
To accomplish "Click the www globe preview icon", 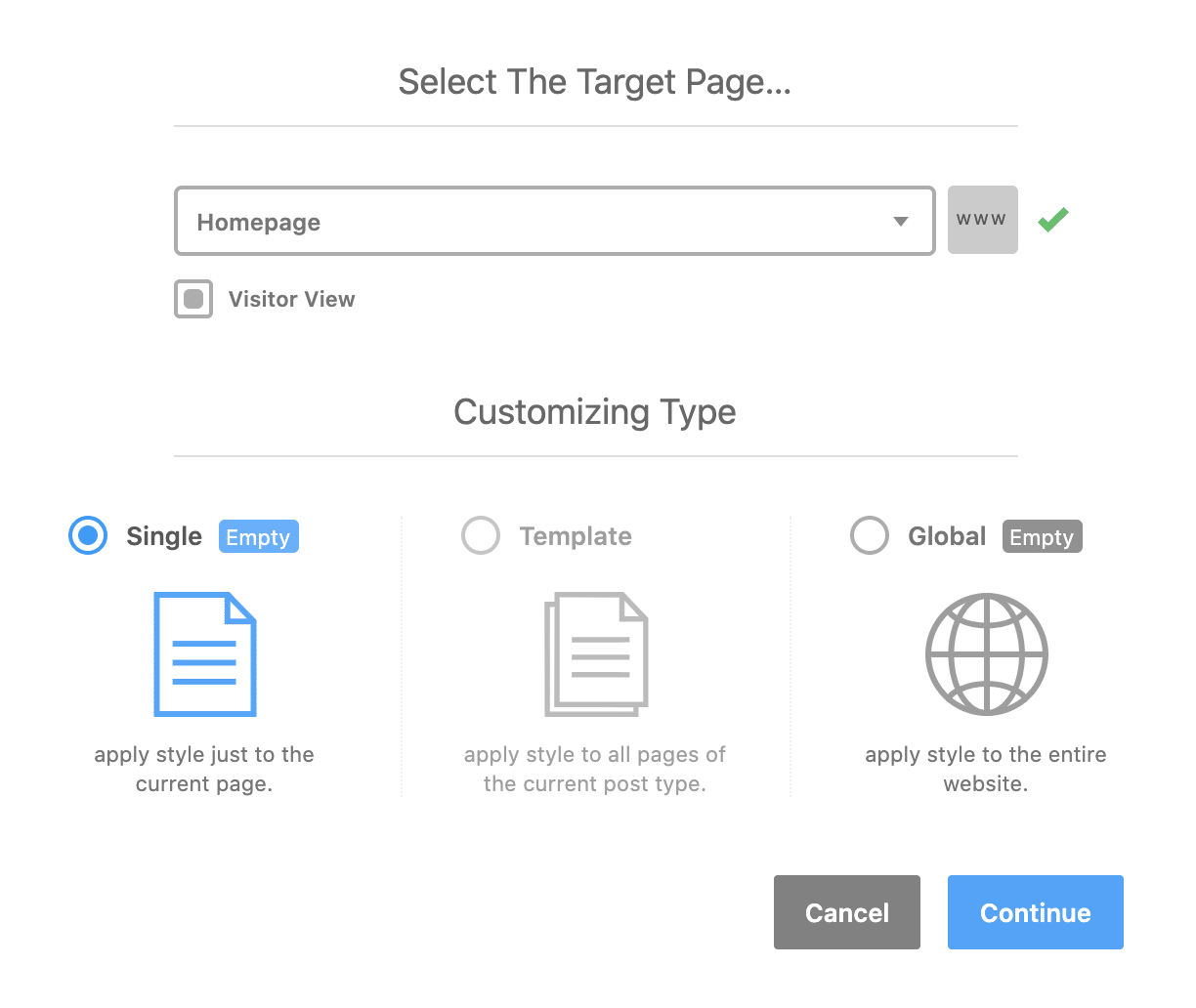I will click(982, 219).
